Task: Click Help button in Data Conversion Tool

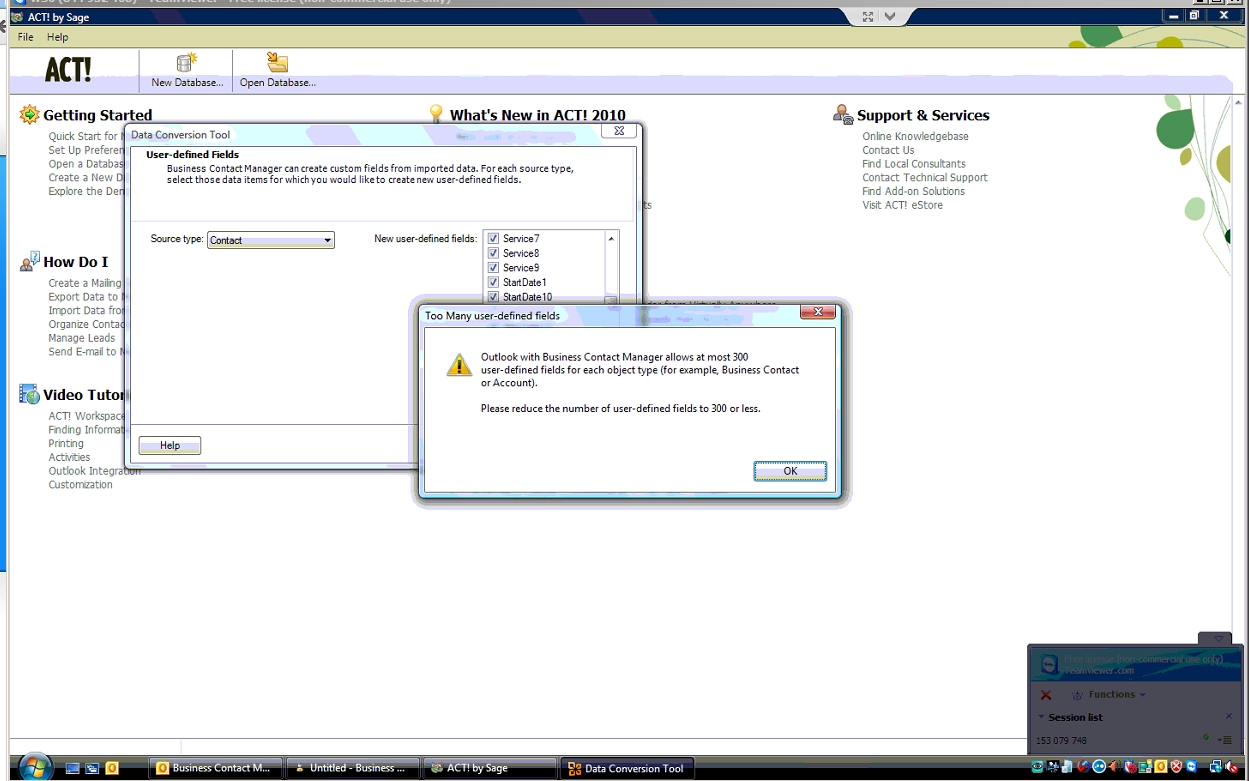Action: coord(170,445)
